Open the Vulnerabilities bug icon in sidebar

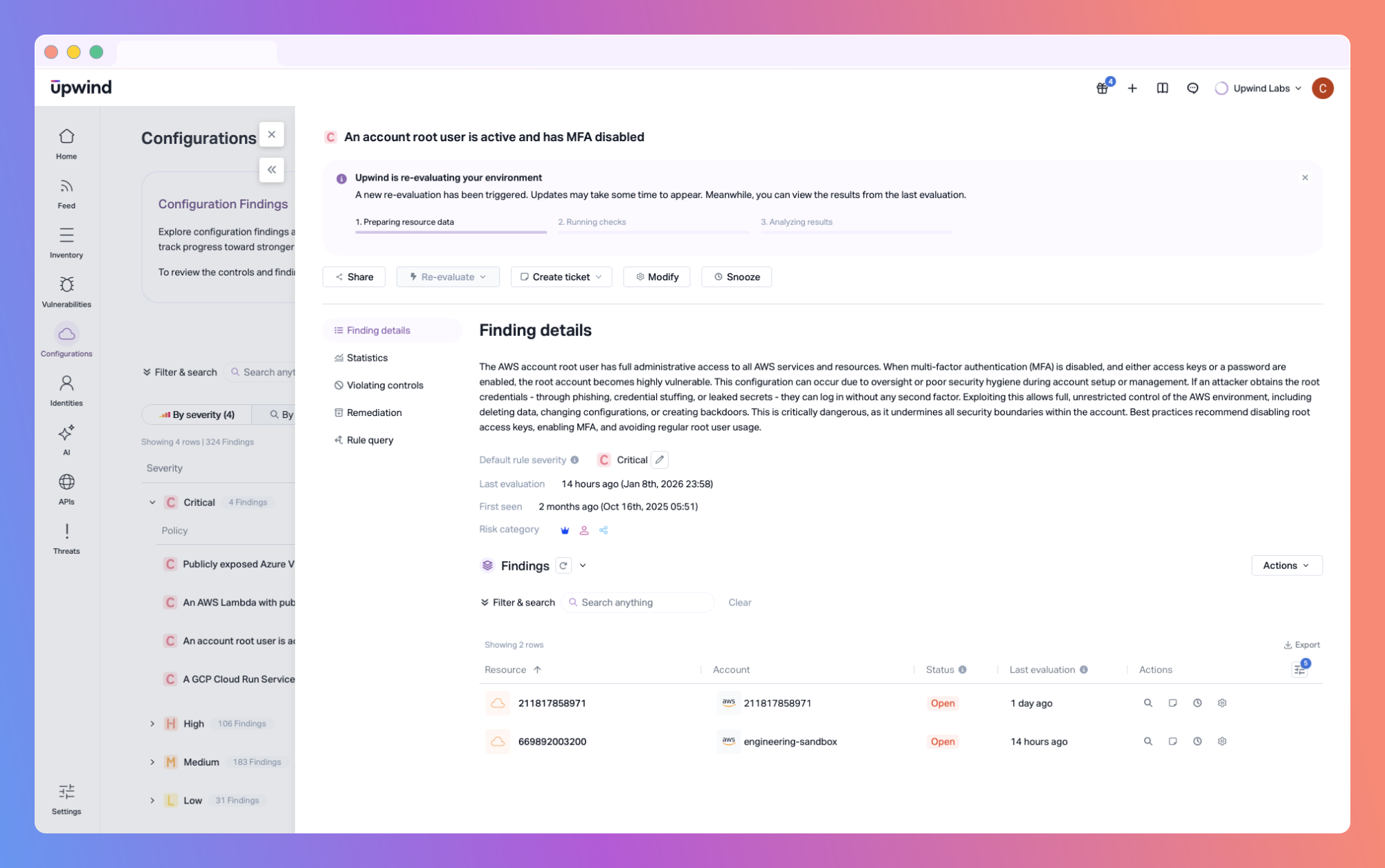[x=66, y=285]
